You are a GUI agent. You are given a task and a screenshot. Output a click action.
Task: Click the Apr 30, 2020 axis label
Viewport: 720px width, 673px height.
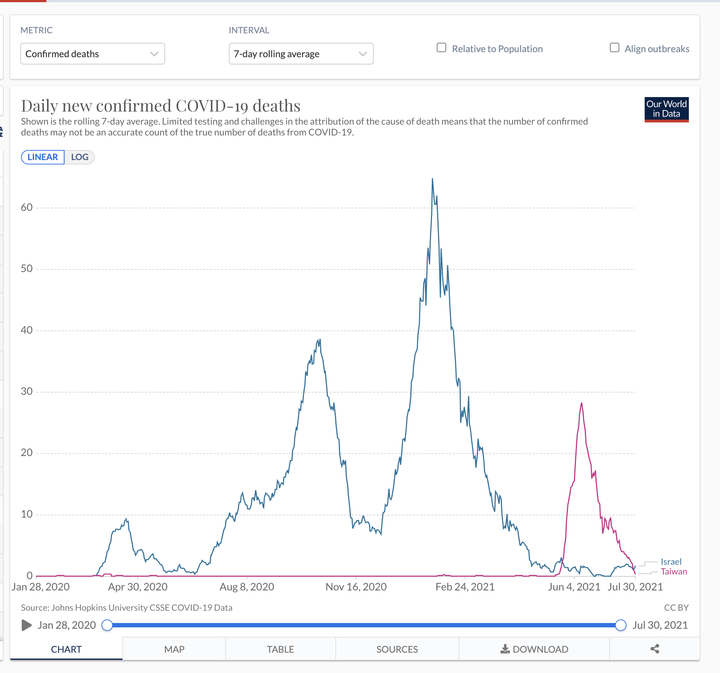point(137,587)
